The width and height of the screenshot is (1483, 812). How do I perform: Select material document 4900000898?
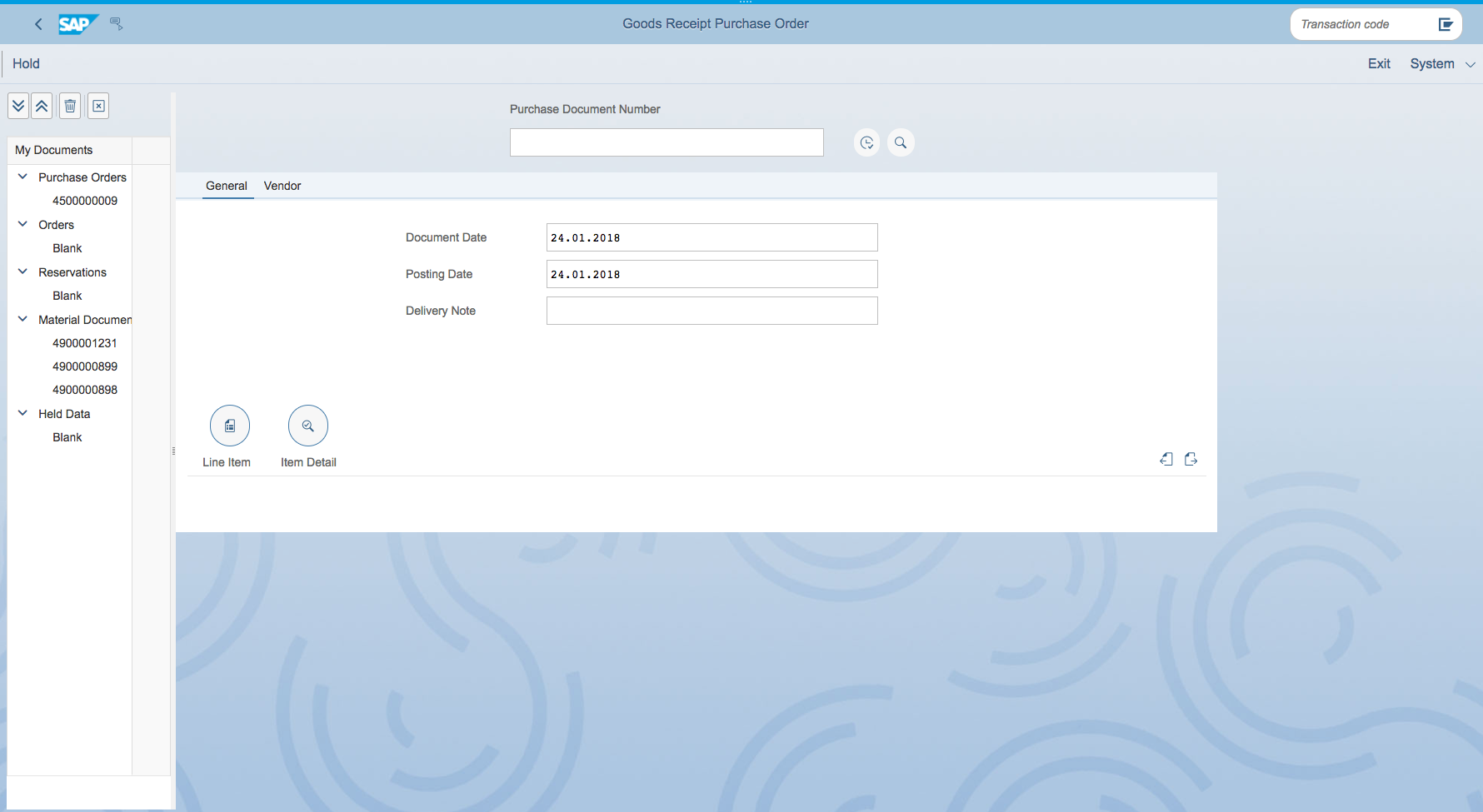coord(85,390)
